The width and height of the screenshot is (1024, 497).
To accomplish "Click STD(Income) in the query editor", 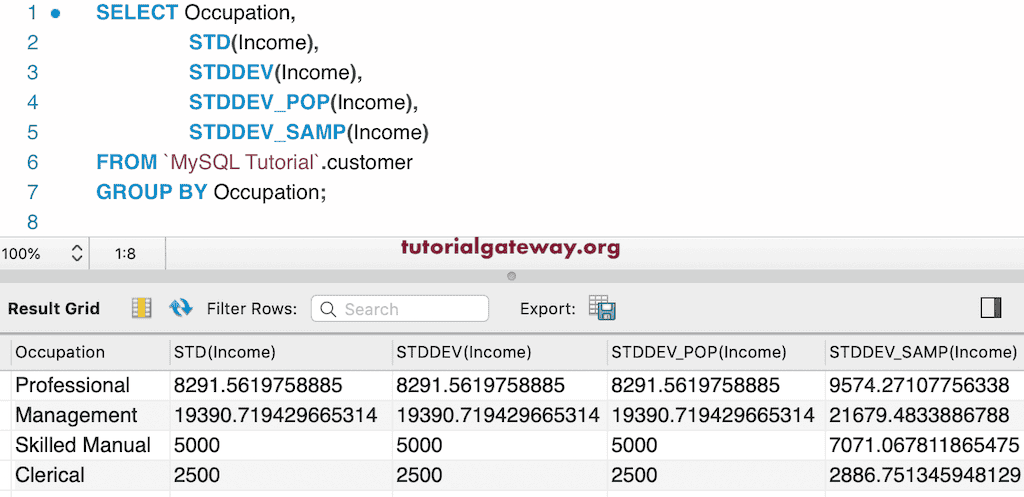I will 250,42.
